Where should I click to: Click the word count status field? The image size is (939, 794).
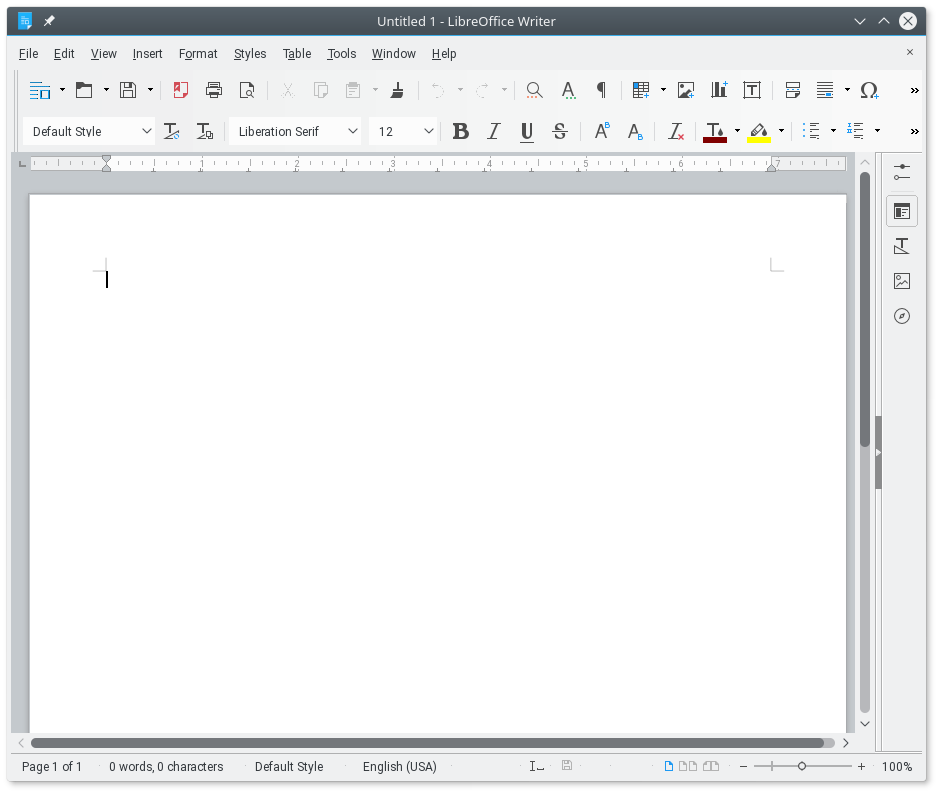(166, 767)
